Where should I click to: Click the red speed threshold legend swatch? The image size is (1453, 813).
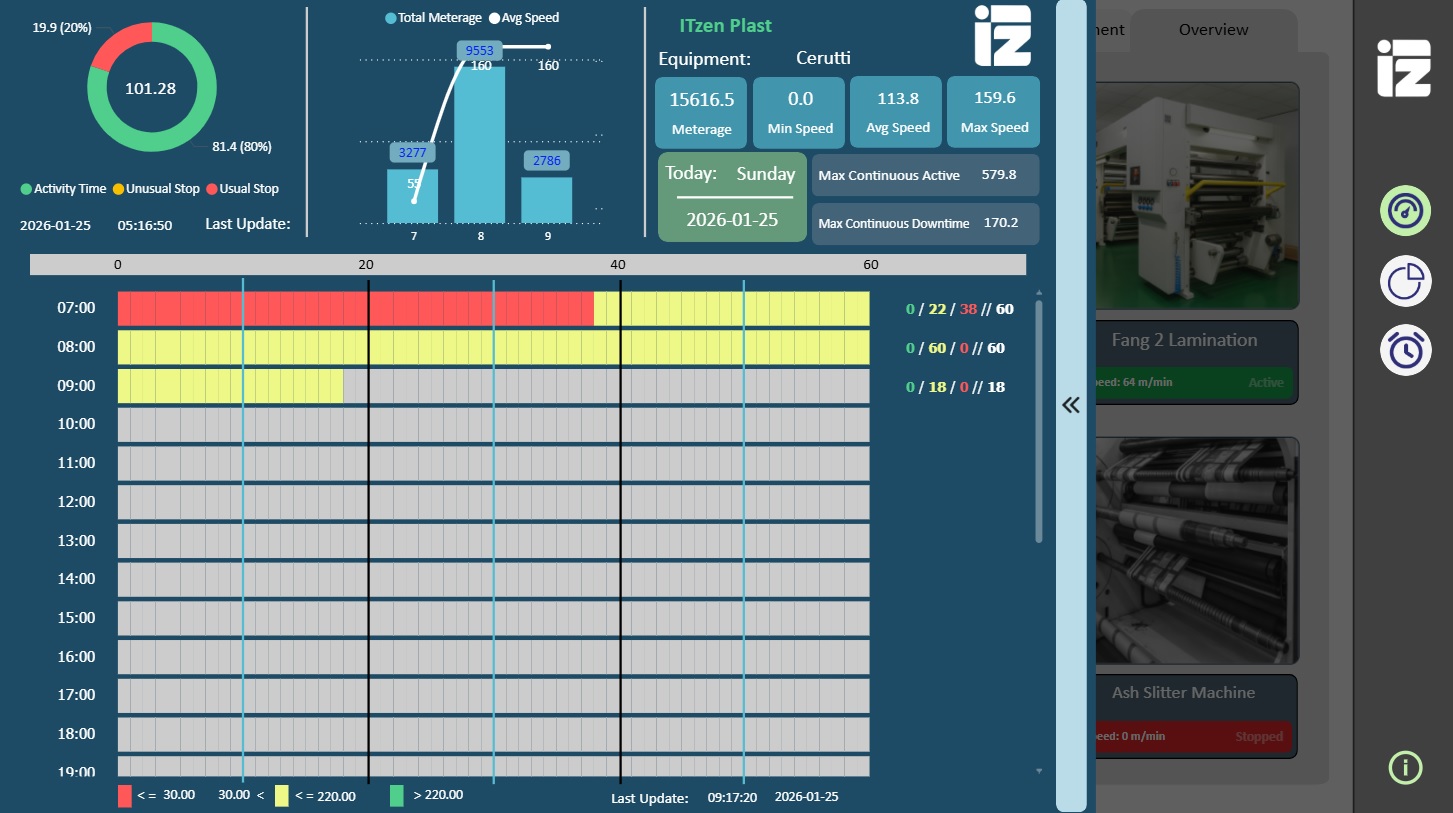coord(125,796)
